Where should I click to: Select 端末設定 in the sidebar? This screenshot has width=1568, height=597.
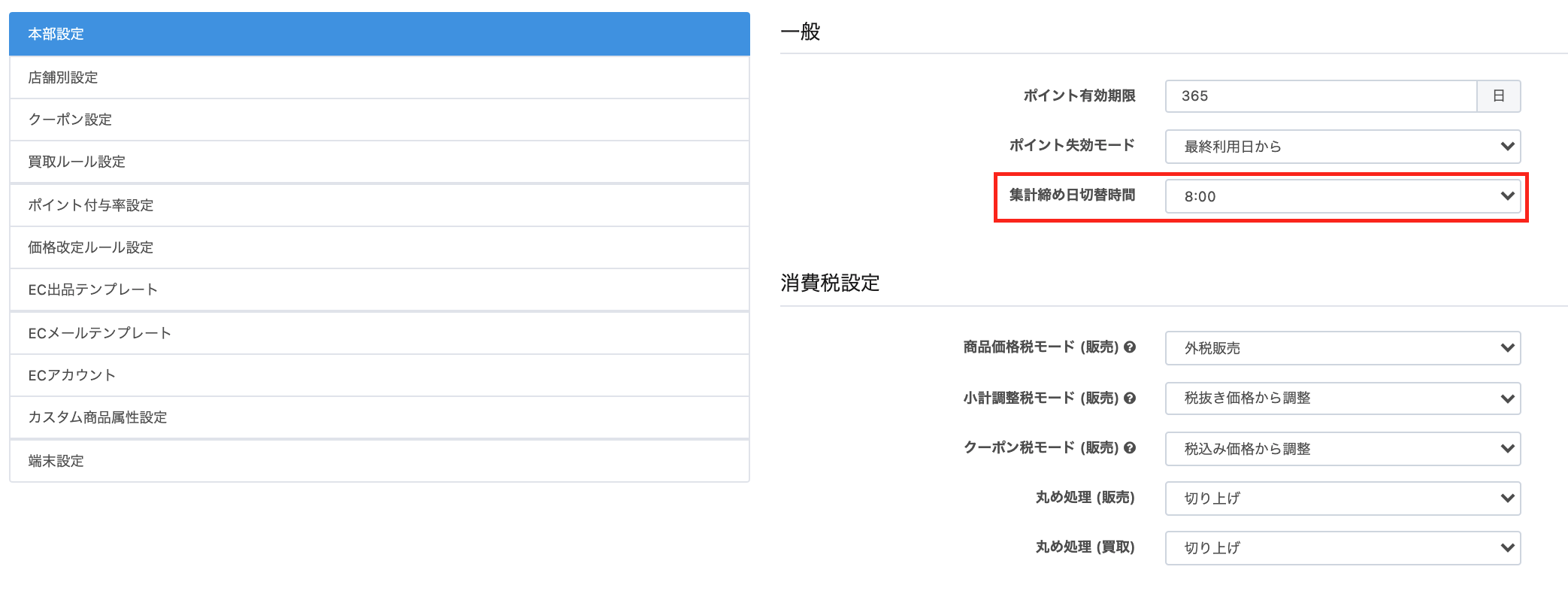[x=380, y=461]
